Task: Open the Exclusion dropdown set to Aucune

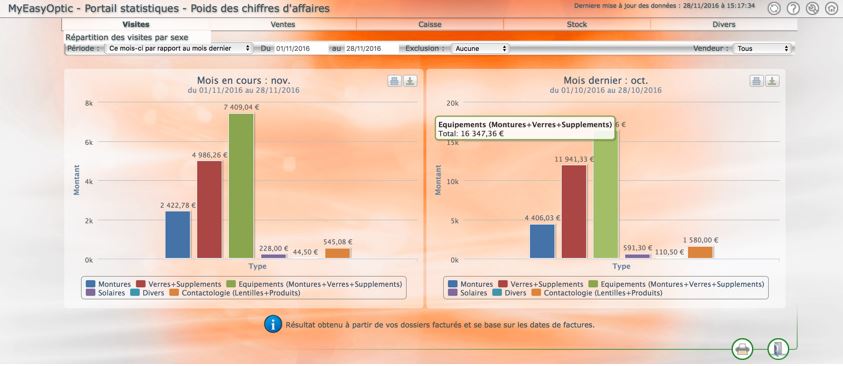Action: click(x=480, y=48)
